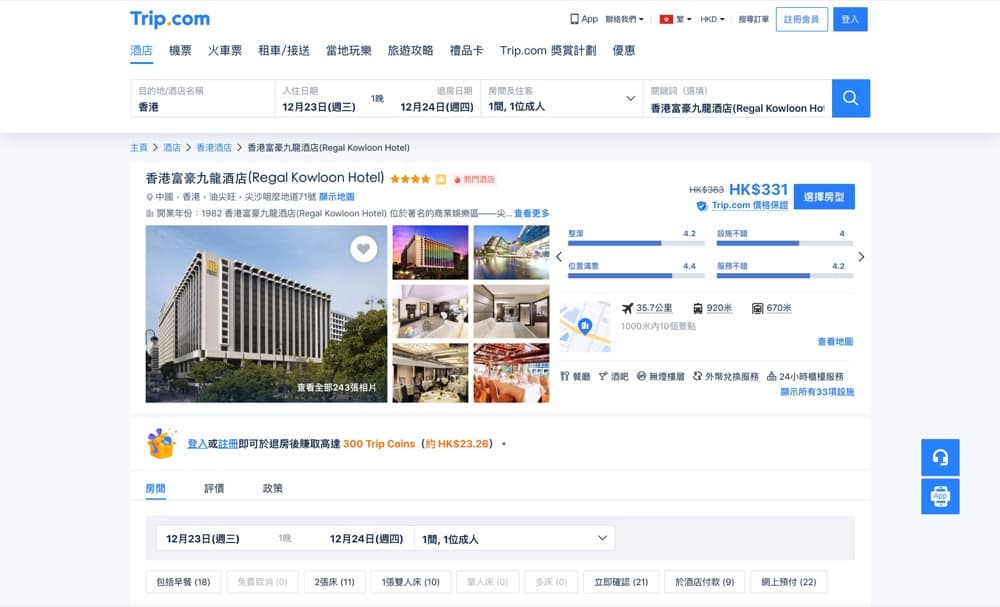The height and width of the screenshot is (607, 1000).
Task: Open the small map thumbnail
Action: click(585, 326)
